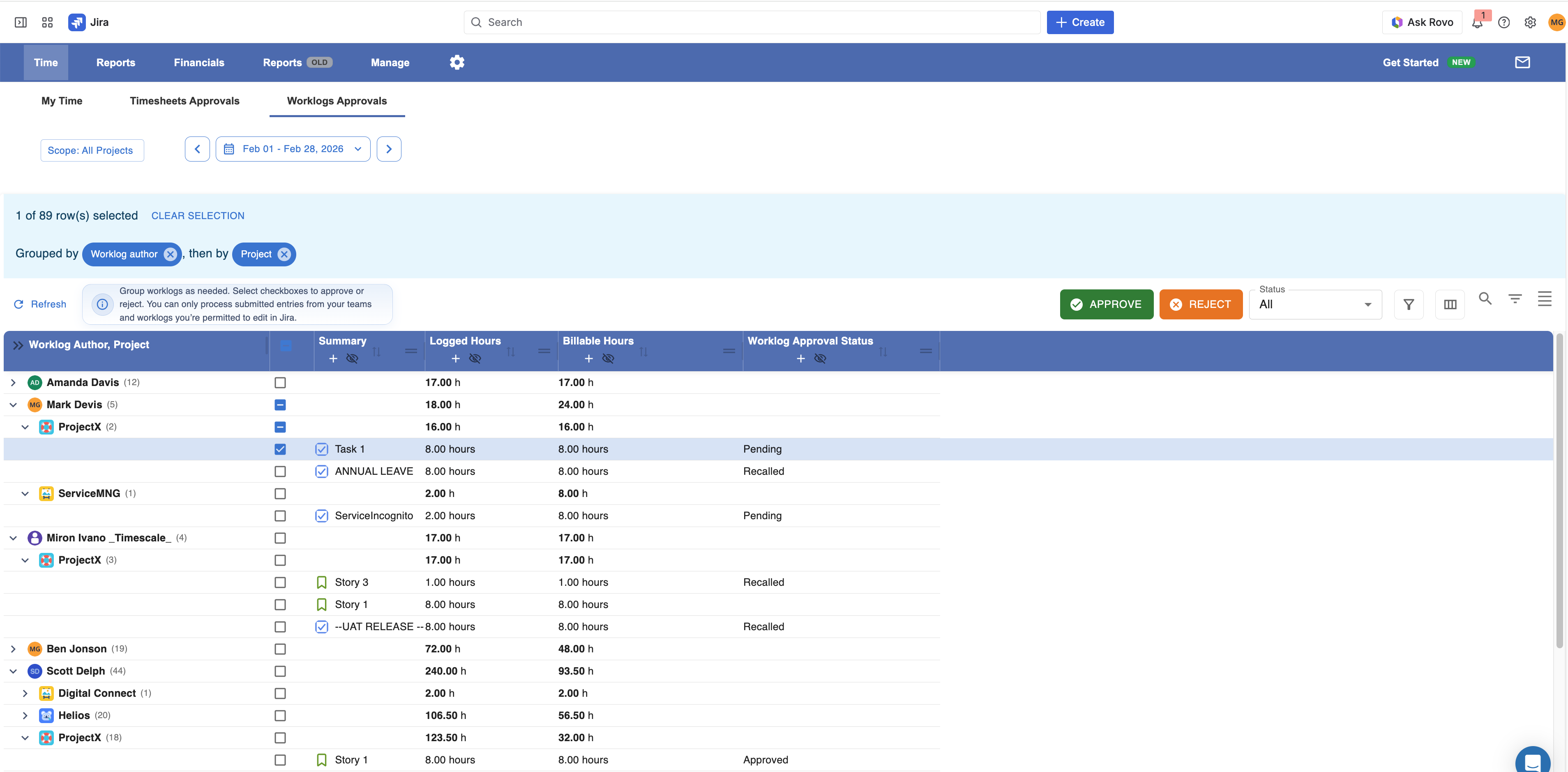Open the row density hamburger icon
Screen dimensions: 1568x772
coord(1545,298)
